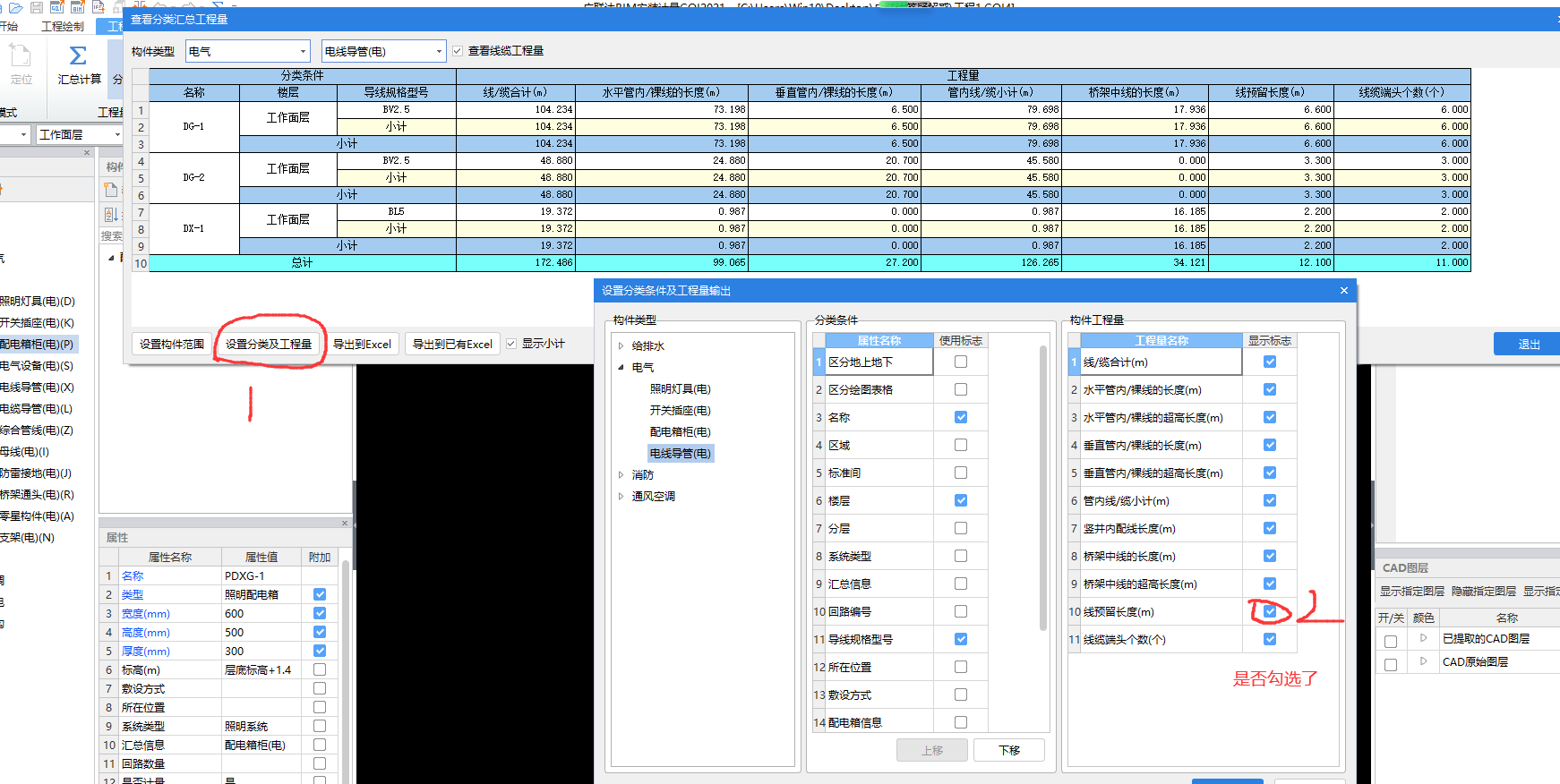Click 下移 button

point(1008,750)
